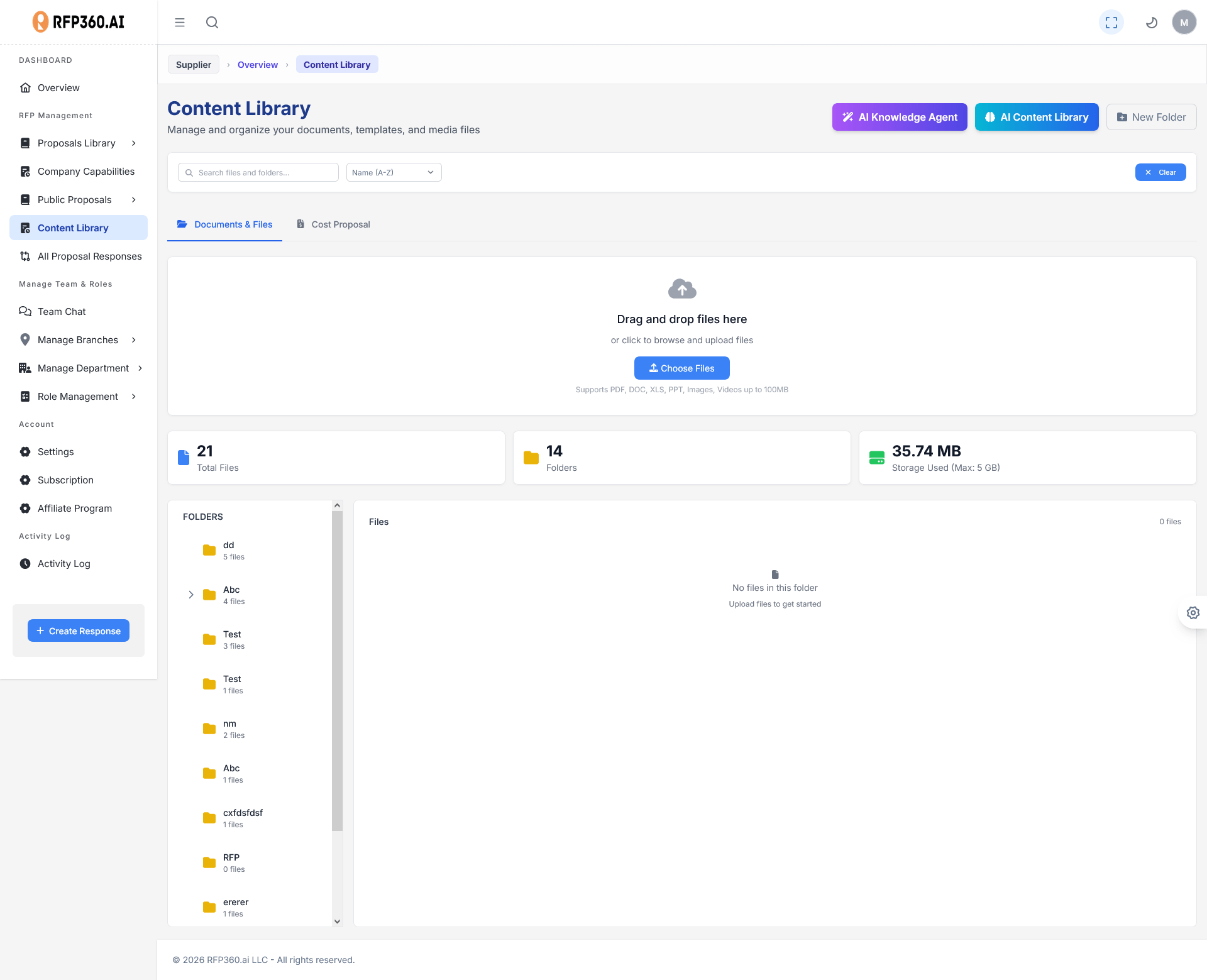Go to Team Chat in sidebar
The image size is (1207, 980).
click(x=62, y=312)
